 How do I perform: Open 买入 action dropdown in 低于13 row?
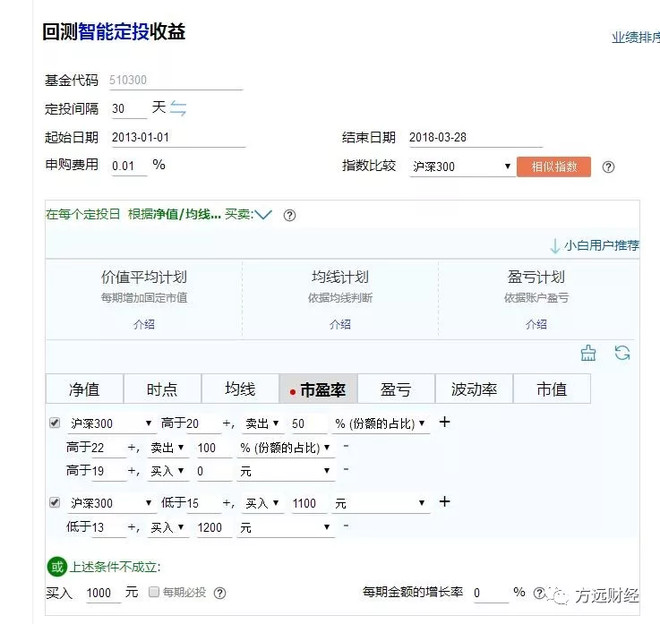[167, 528]
